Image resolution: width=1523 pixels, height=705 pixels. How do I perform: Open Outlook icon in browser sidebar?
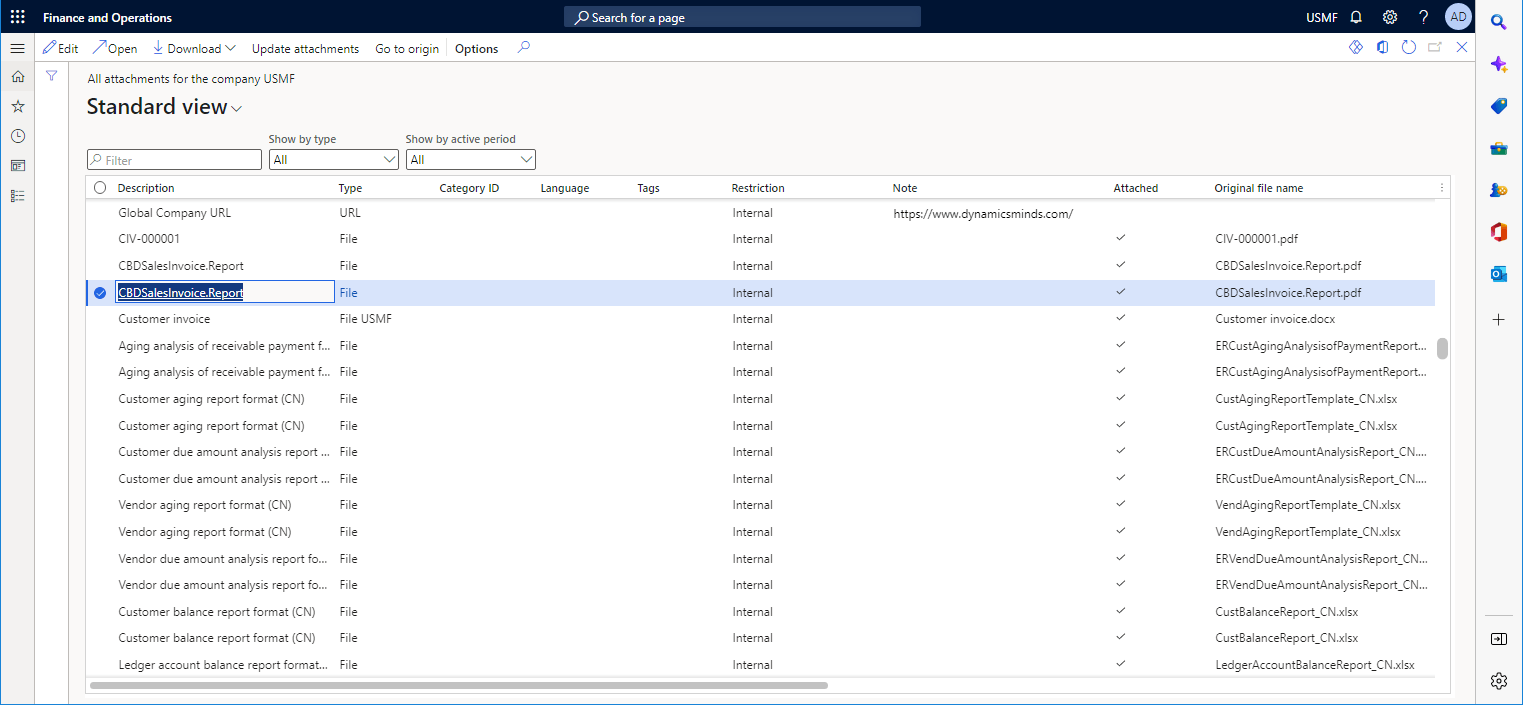click(x=1498, y=274)
